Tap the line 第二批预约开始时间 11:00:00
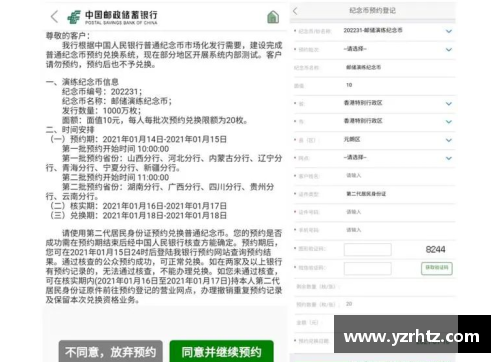Screen dimensions: 500x362 116,177
